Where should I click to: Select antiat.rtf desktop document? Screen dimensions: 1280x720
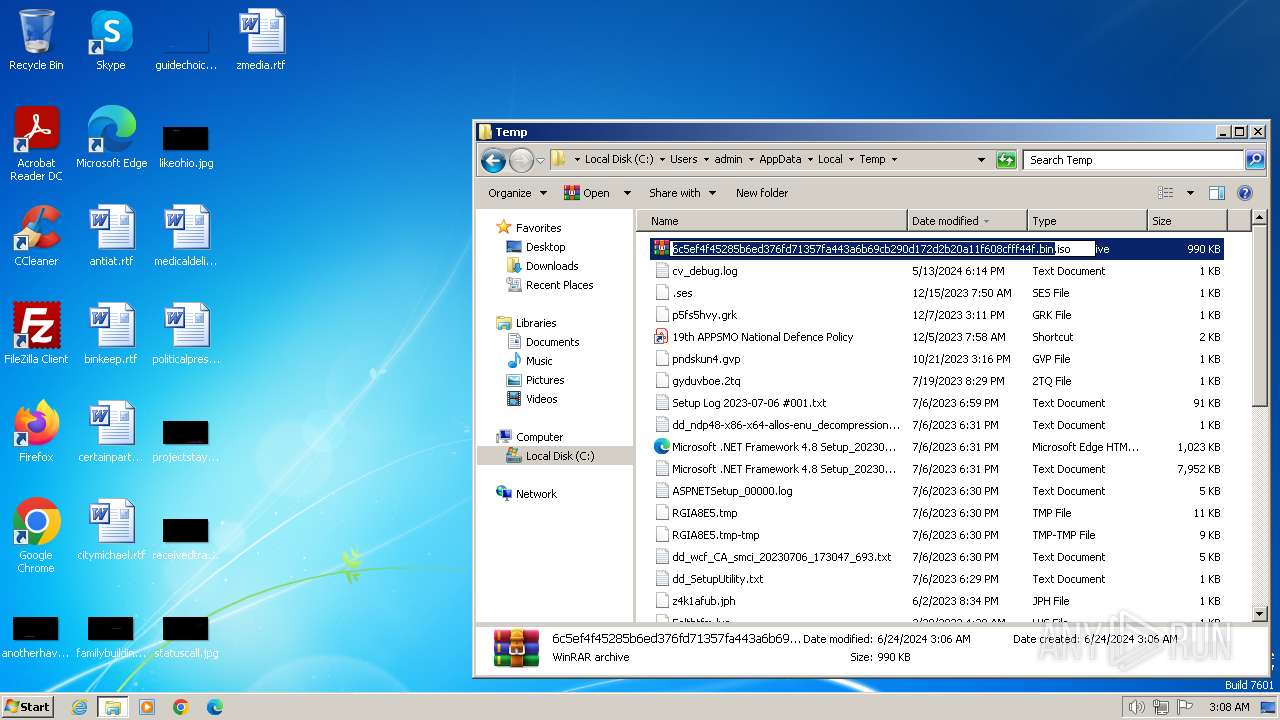(x=111, y=236)
